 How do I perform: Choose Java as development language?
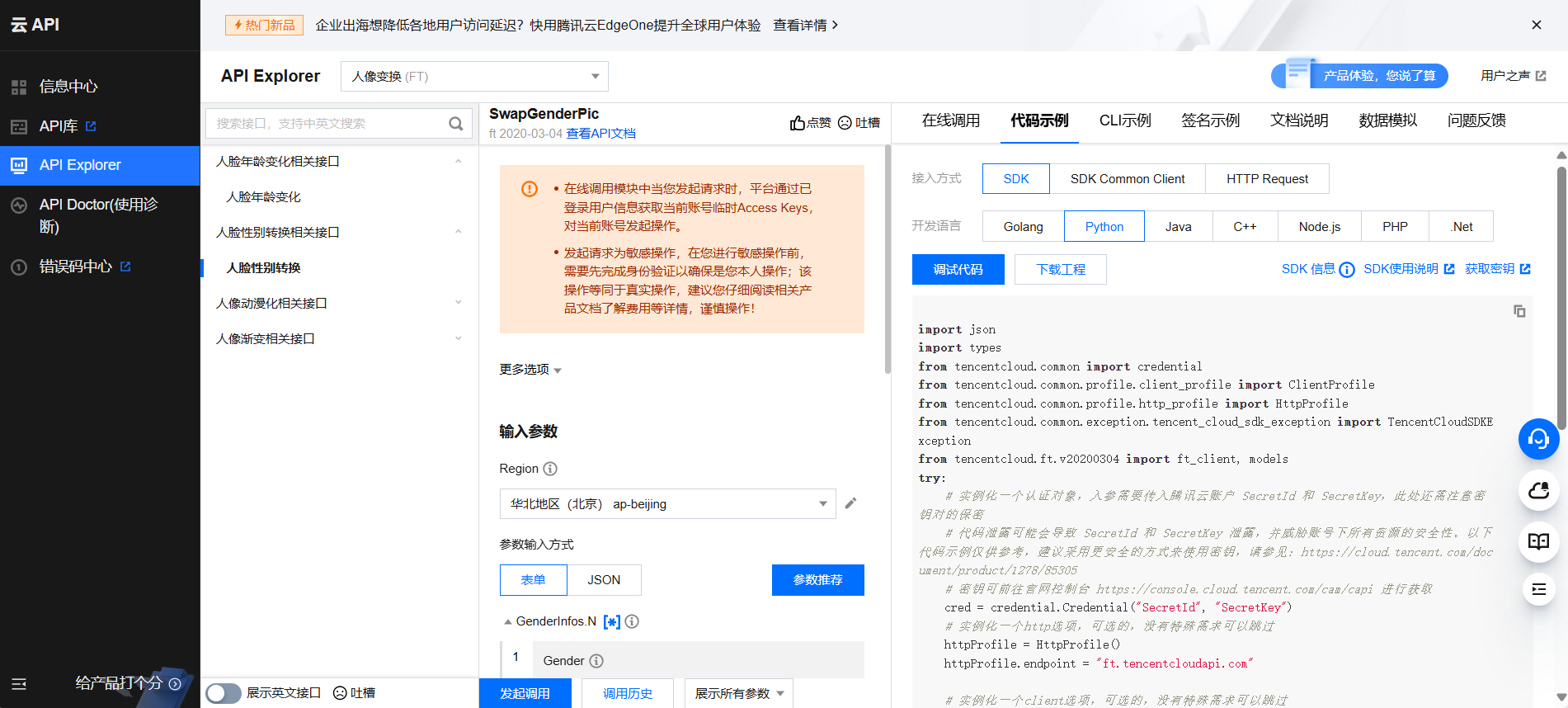click(1178, 226)
